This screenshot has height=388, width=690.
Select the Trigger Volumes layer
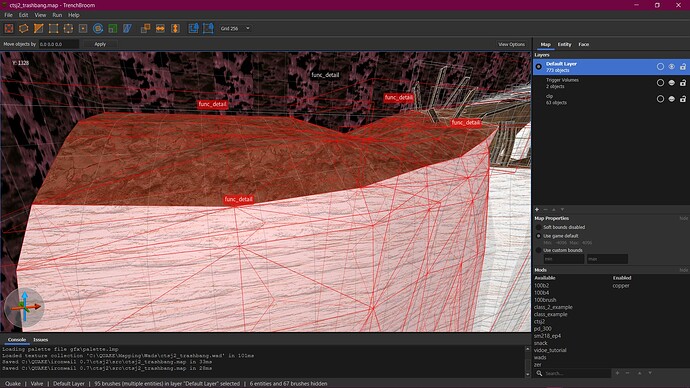tap(611, 83)
